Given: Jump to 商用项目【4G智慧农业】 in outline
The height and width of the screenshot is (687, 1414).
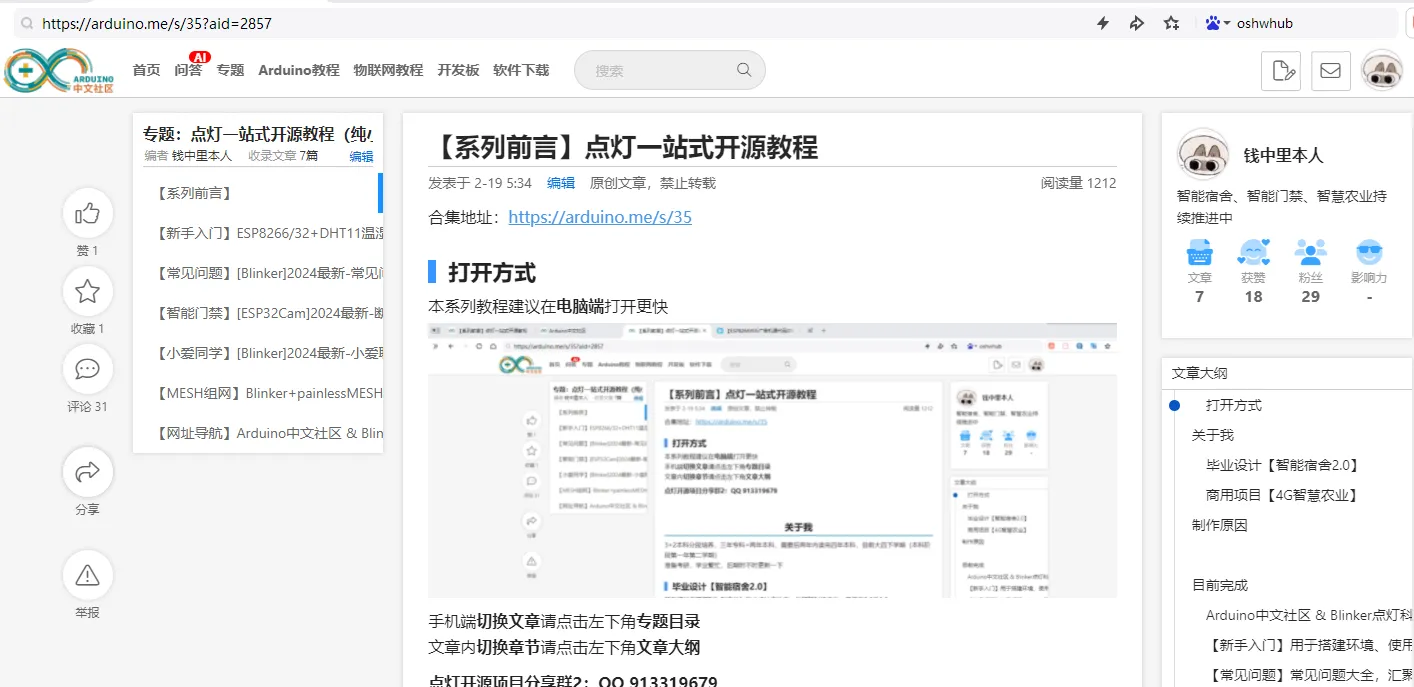Looking at the screenshot, I should 1283,495.
